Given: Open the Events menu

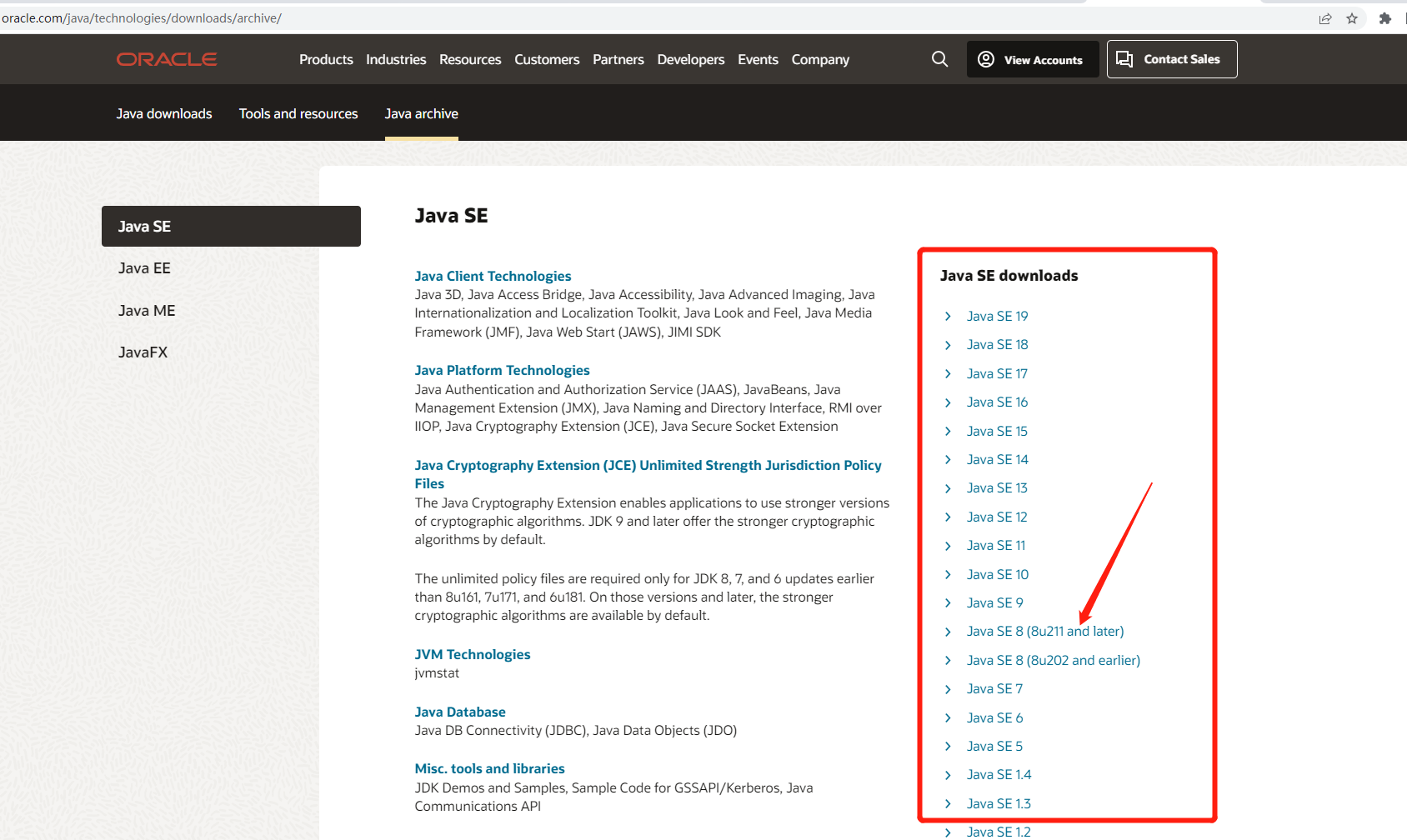Looking at the screenshot, I should (x=758, y=59).
